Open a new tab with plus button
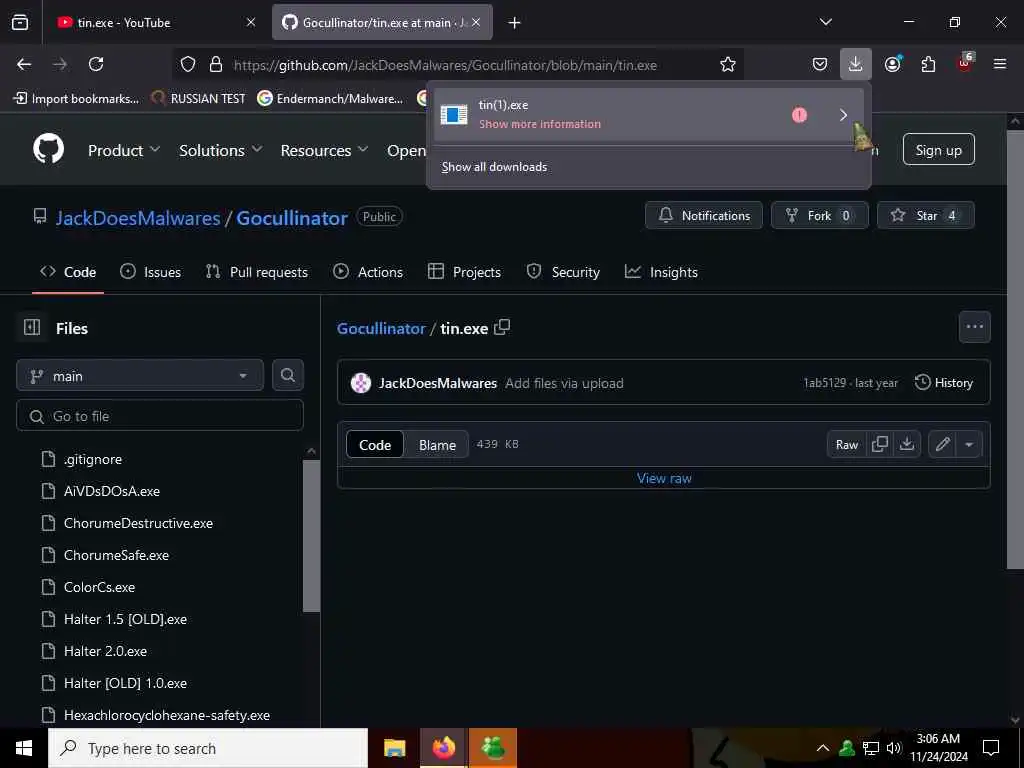The height and width of the screenshot is (768, 1024). [x=515, y=23]
